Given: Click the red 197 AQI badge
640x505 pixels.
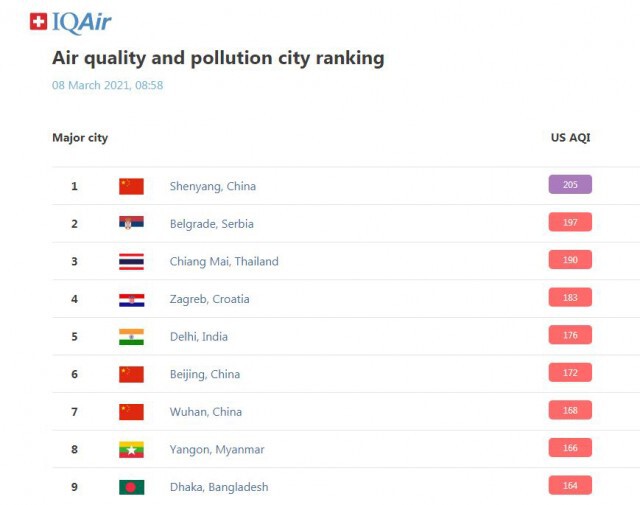Looking at the screenshot, I should coord(570,222).
